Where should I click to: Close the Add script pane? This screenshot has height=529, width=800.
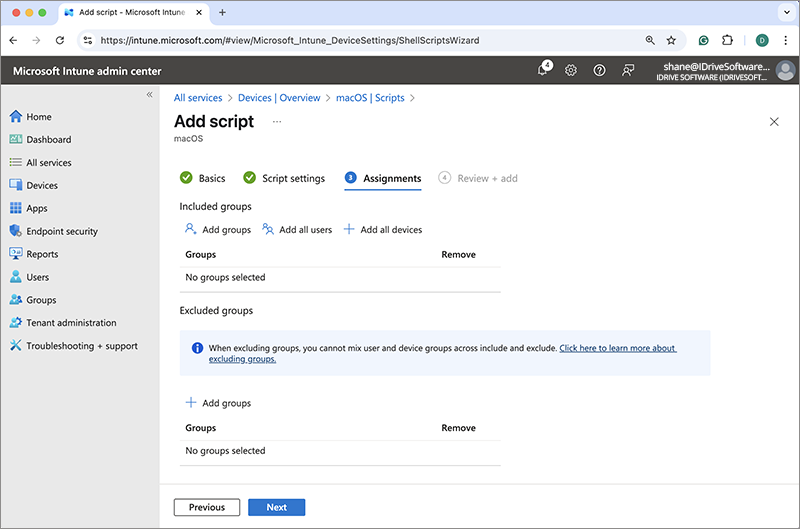773,121
